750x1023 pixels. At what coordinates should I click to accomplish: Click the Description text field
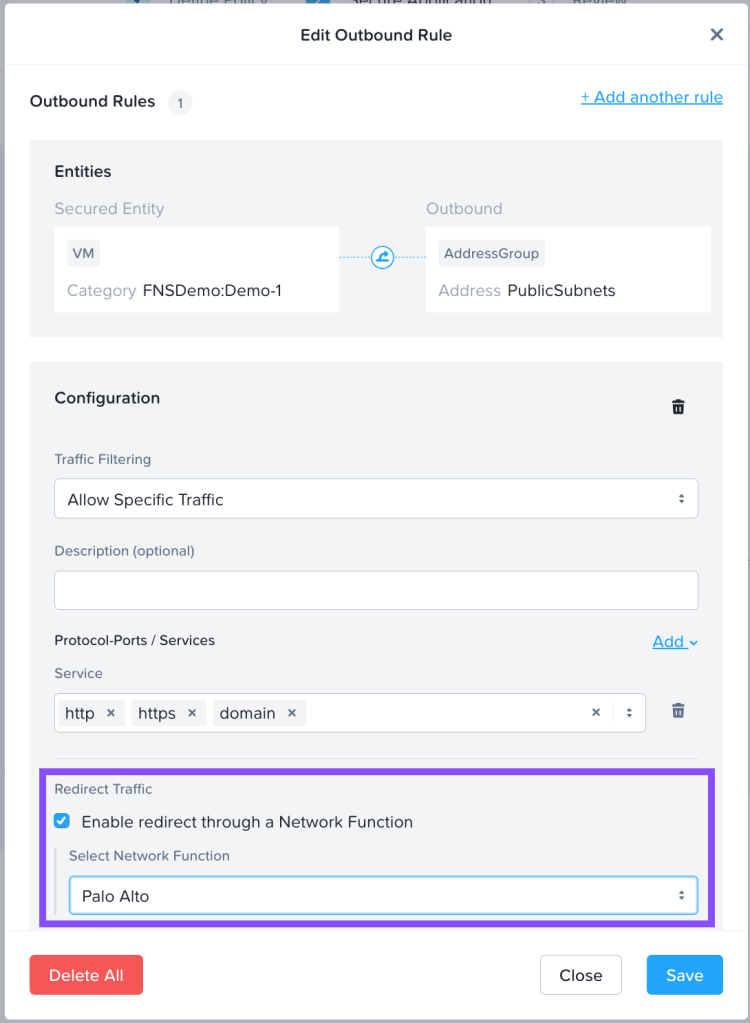[376, 590]
